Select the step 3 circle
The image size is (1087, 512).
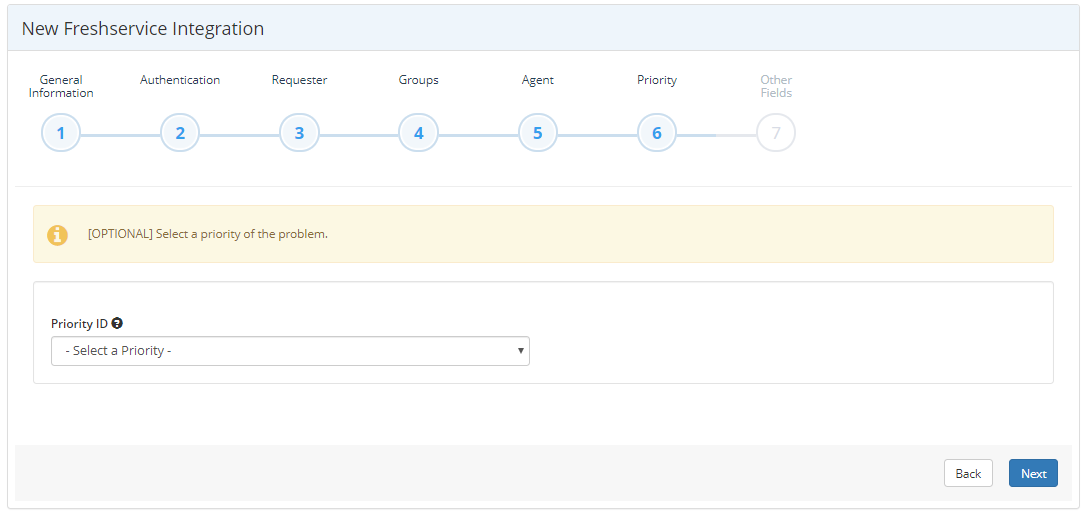tap(299, 133)
